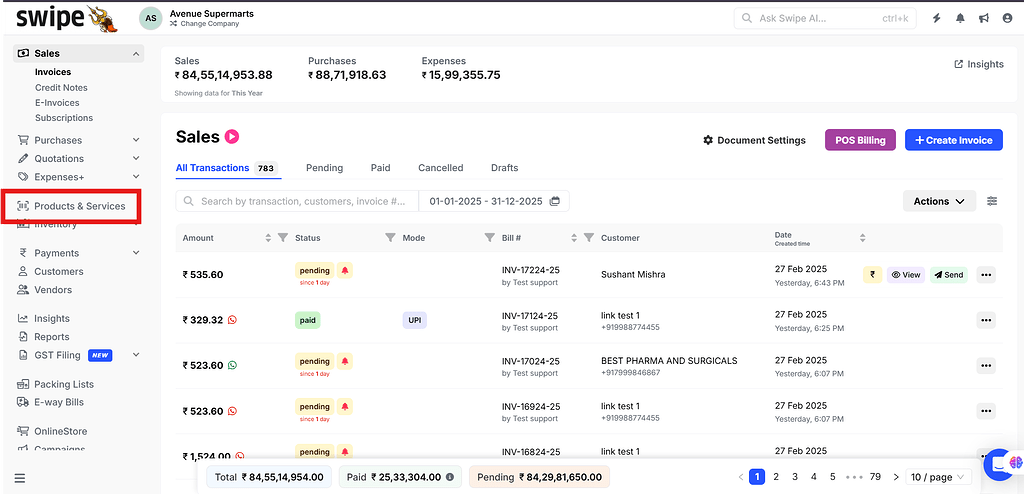Toggle sorting on the Amount column

tap(268, 238)
